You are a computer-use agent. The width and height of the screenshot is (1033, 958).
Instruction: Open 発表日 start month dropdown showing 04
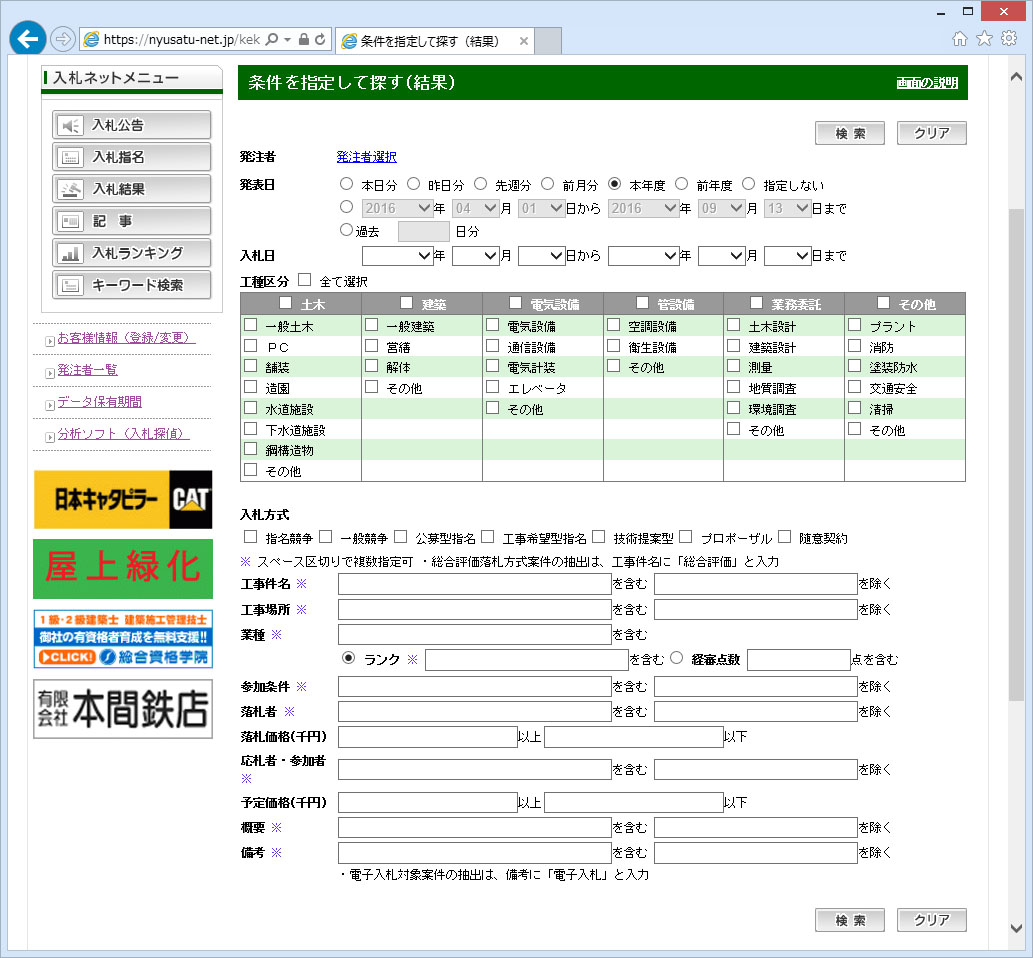pyautogui.click(x=476, y=208)
